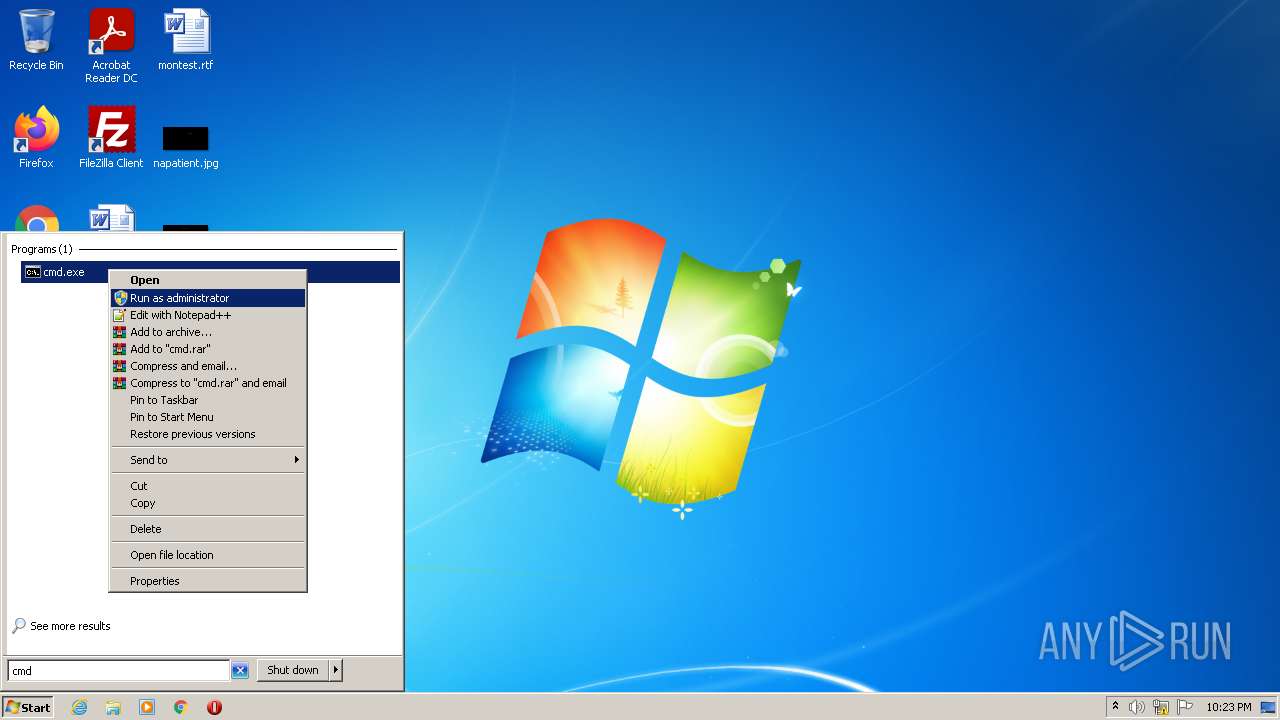Screen dimensions: 1280x720
Task: Click the cmd.exe console icon
Action: 33,272
